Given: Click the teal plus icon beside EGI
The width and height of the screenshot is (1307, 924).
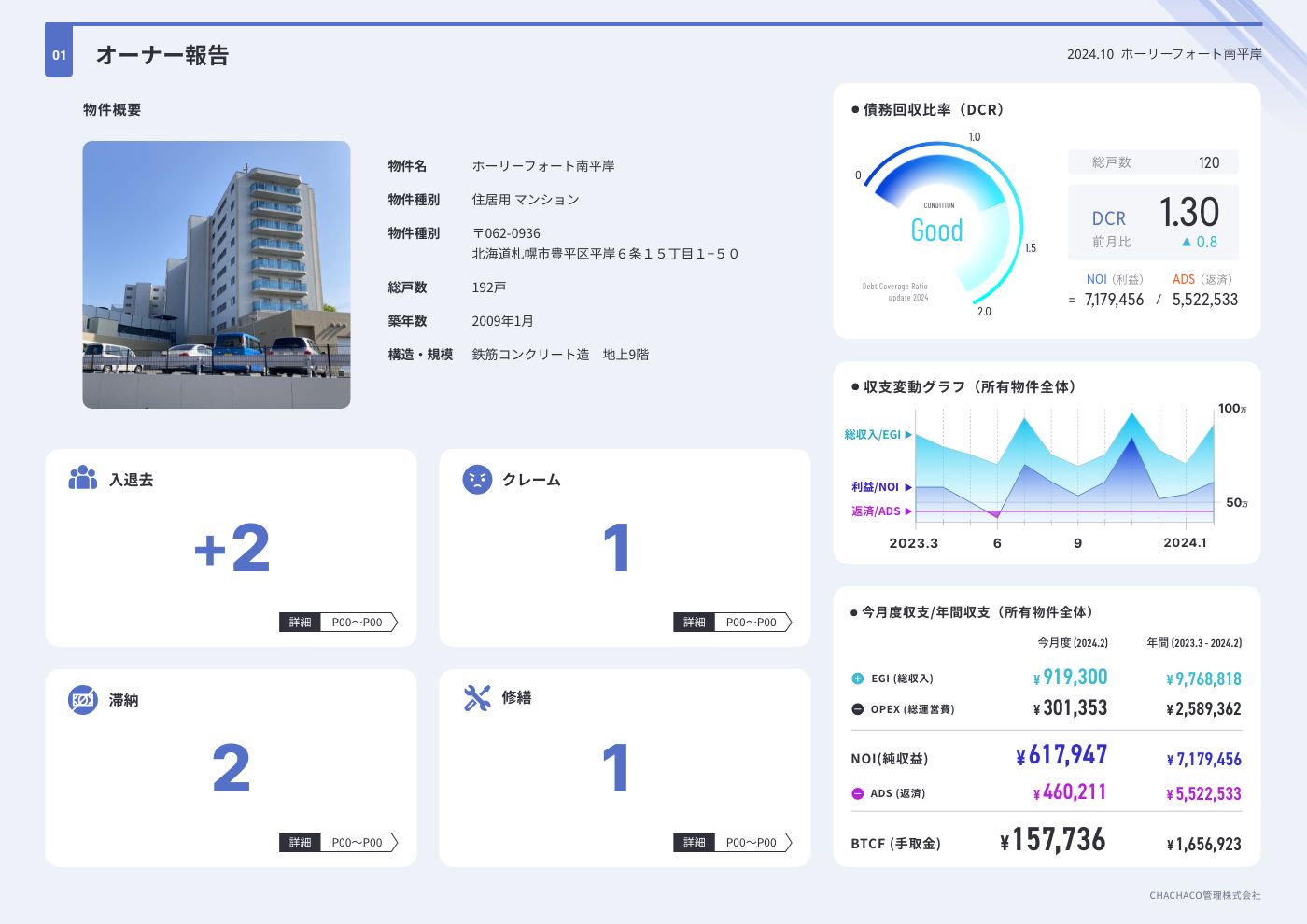Looking at the screenshot, I should 857,679.
